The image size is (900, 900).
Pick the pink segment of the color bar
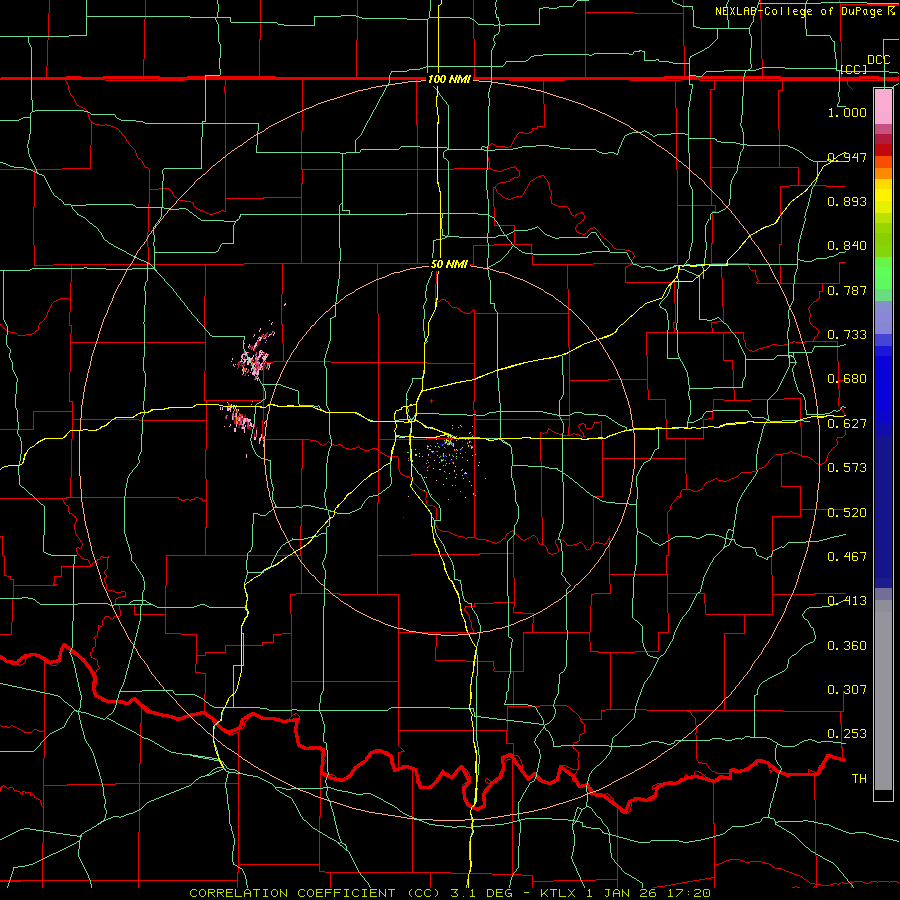pyautogui.click(x=883, y=107)
